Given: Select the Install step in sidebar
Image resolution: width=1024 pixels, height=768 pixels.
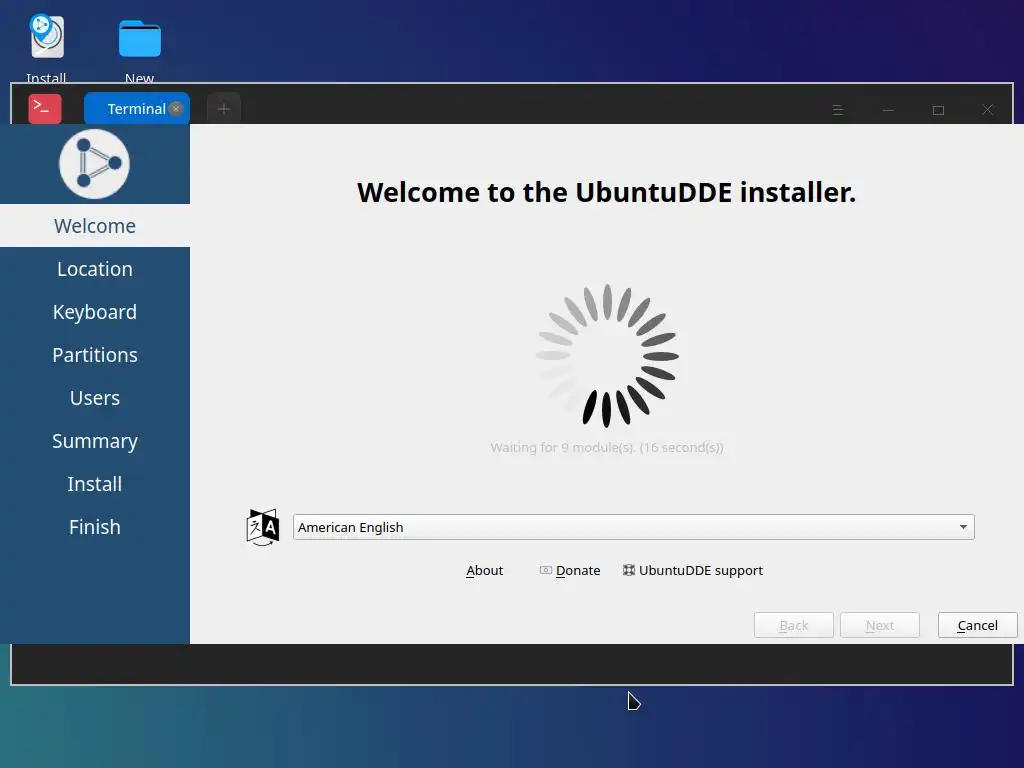Looking at the screenshot, I should (x=95, y=484).
